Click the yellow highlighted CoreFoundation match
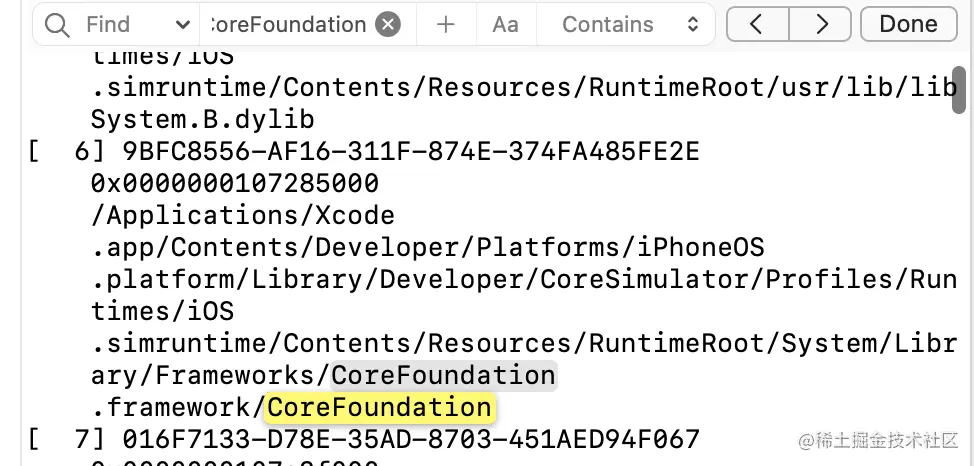This screenshot has width=974, height=466. pyautogui.click(x=380, y=408)
